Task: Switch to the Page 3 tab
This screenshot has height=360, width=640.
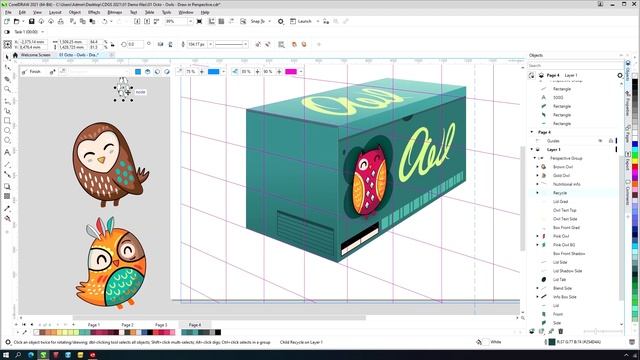Action: point(161,325)
